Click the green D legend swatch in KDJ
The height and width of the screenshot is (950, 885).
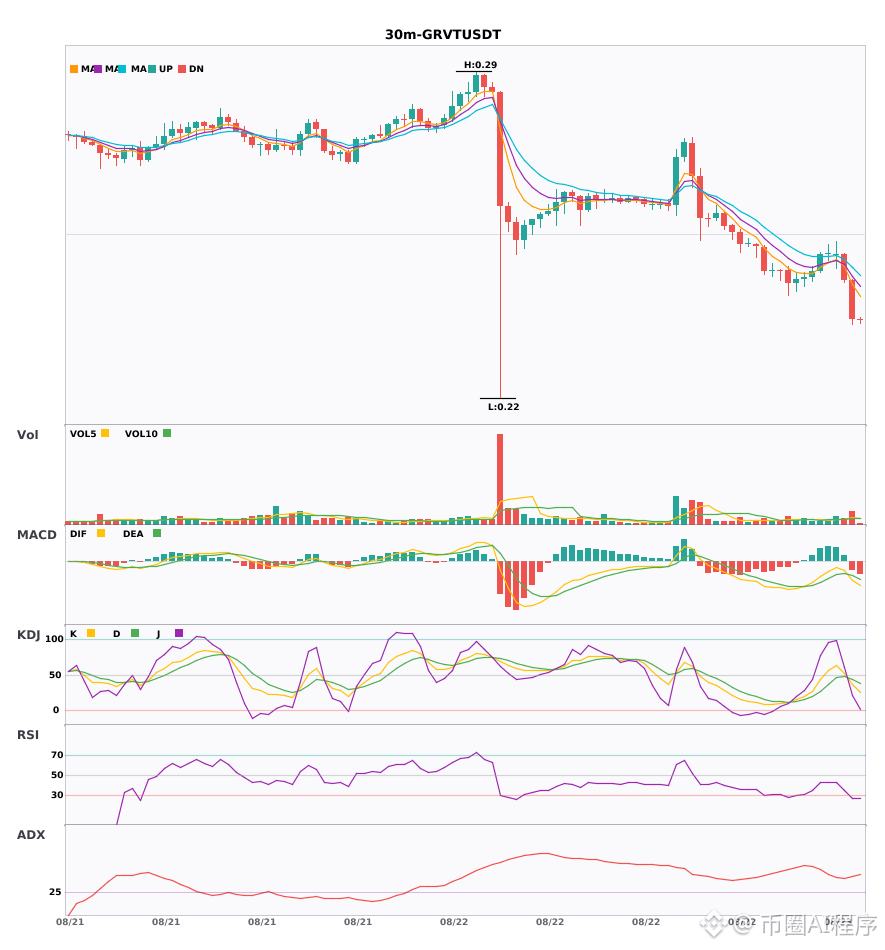pyautogui.click(x=135, y=633)
